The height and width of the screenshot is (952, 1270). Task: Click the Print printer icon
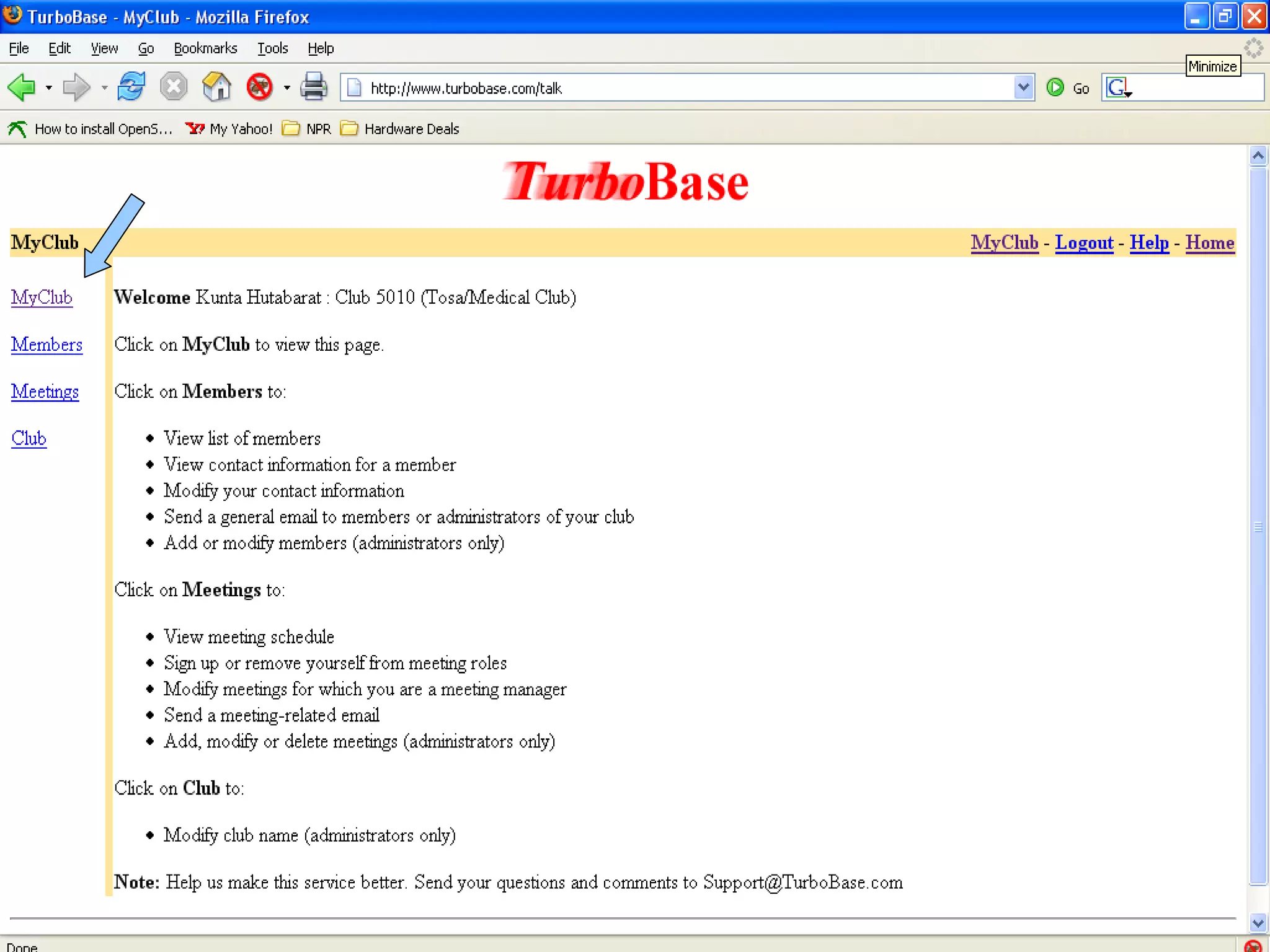click(x=314, y=87)
